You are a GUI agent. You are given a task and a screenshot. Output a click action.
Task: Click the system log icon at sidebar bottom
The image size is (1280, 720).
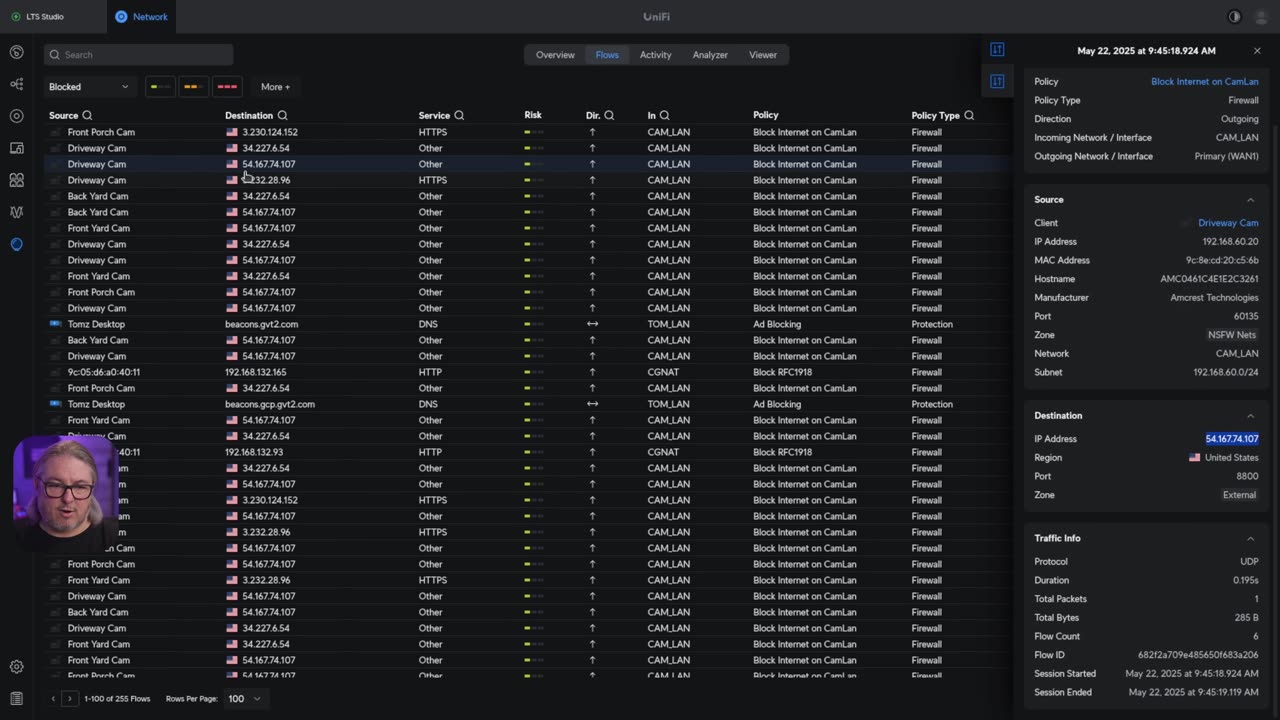coord(16,698)
